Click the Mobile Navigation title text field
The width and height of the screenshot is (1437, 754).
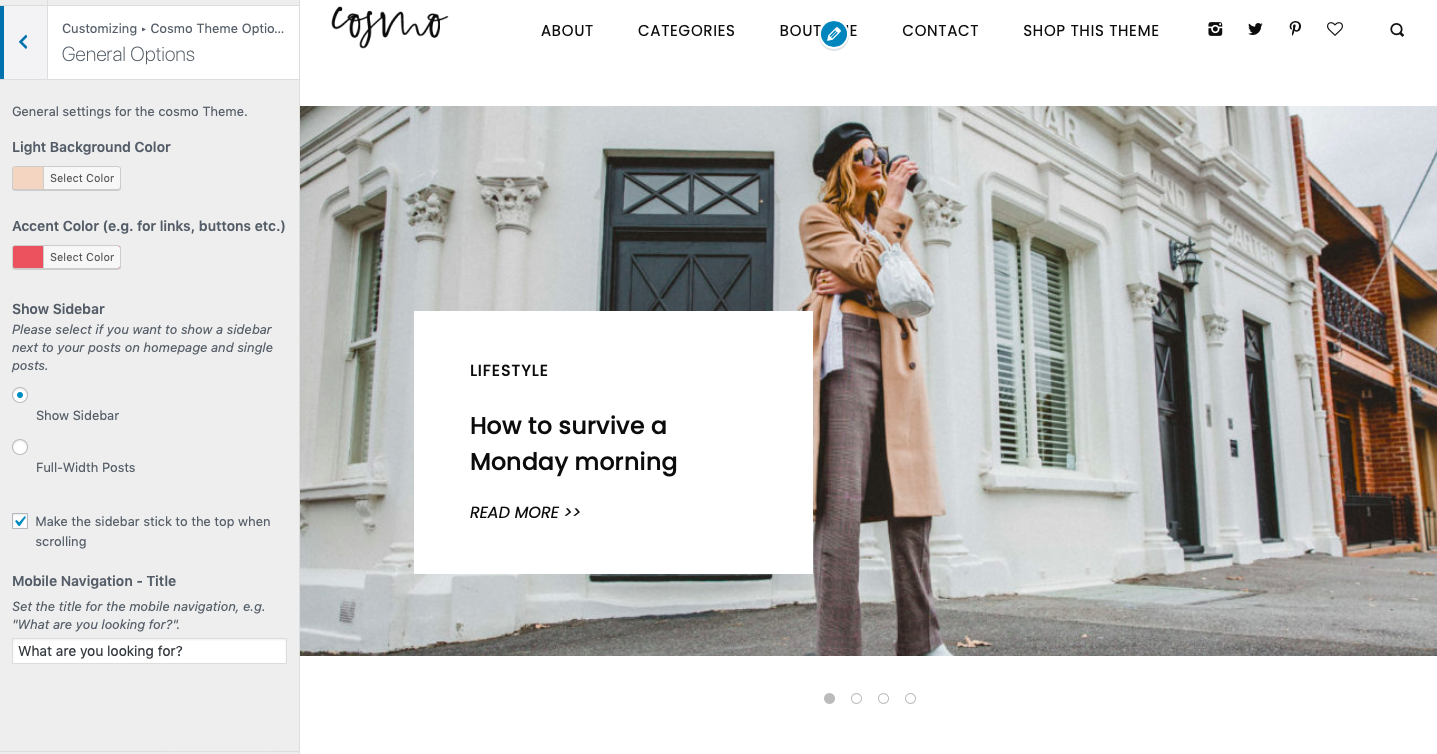tap(149, 651)
